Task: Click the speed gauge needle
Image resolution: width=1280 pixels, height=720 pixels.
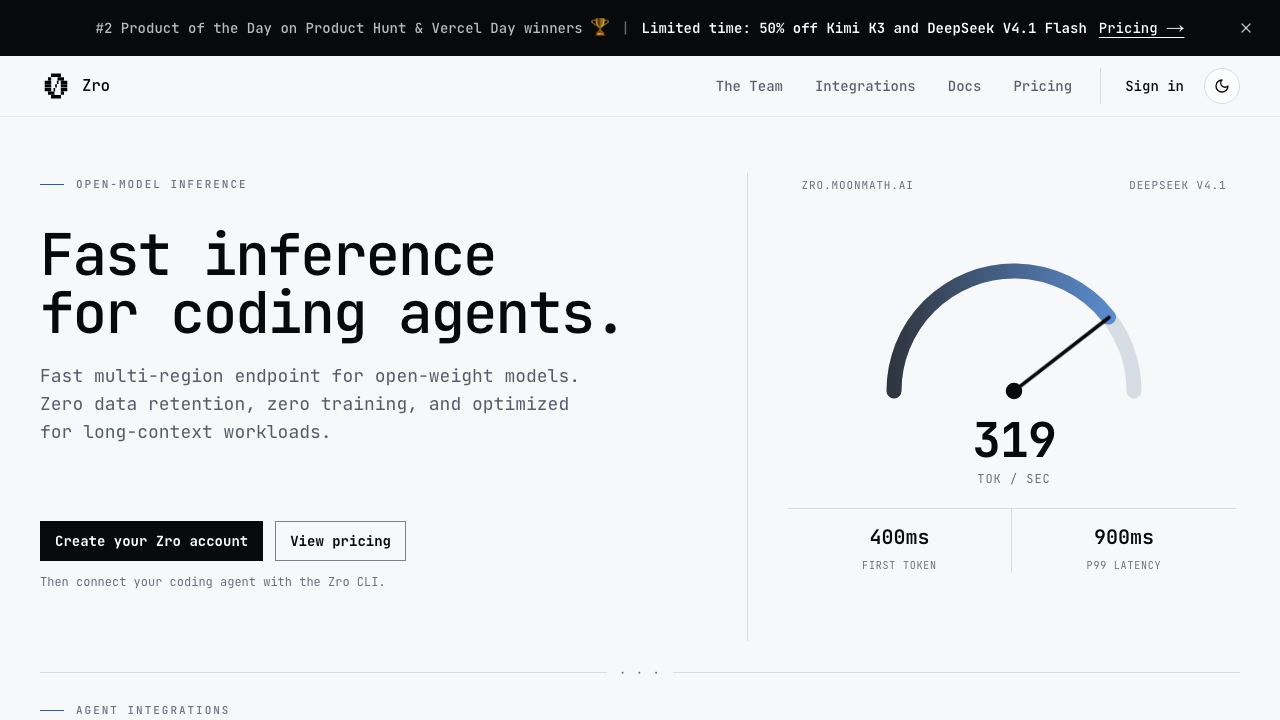Action: (x=1062, y=354)
